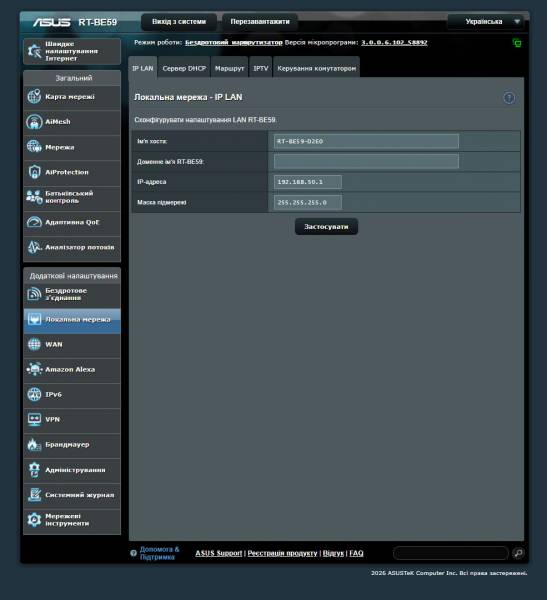The height and width of the screenshot is (600, 547).
Task: Open the FAQ link
Action: pos(356,553)
